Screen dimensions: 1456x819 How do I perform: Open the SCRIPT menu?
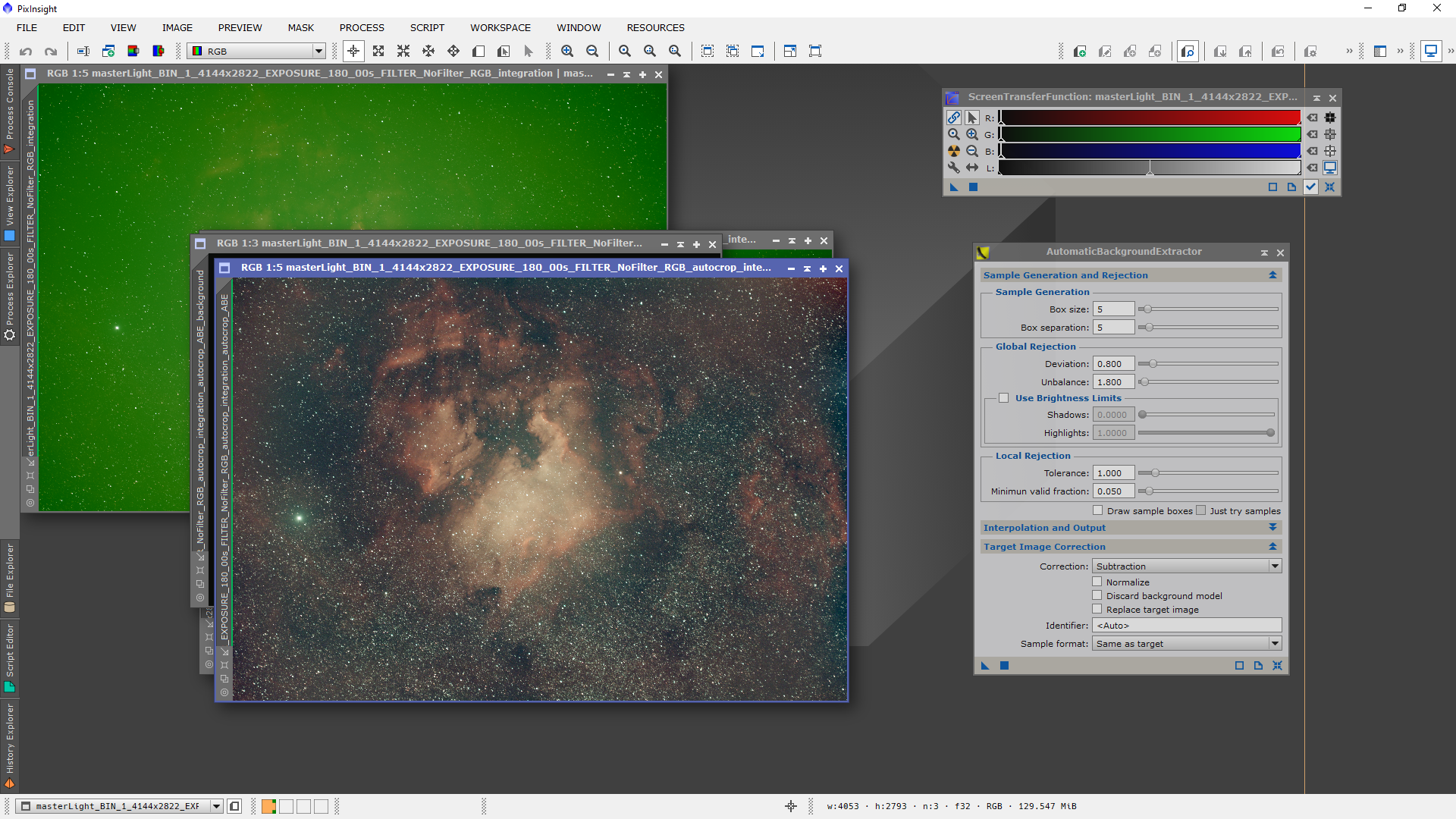click(427, 28)
